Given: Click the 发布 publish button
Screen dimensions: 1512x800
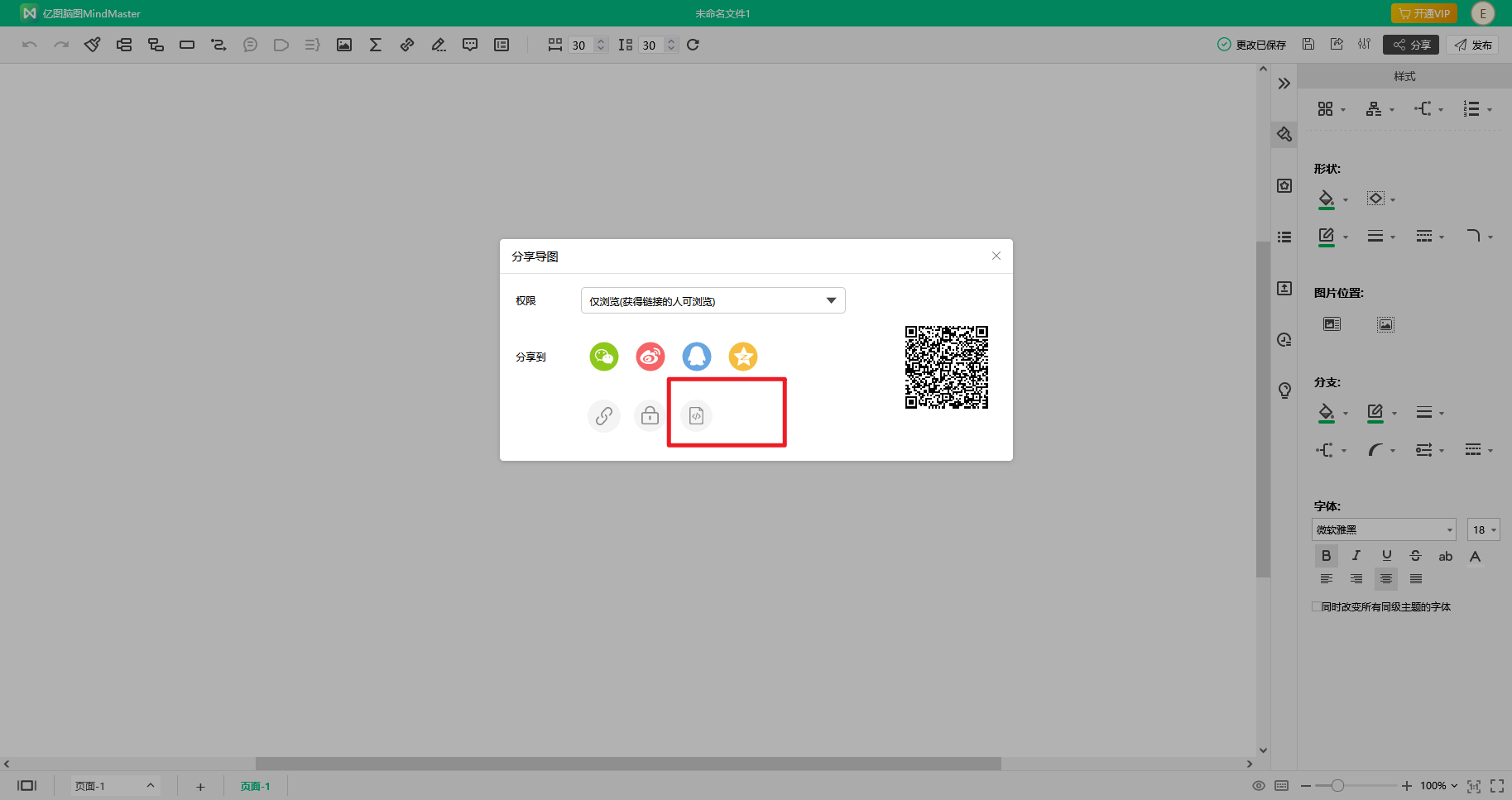Looking at the screenshot, I should pyautogui.click(x=1473, y=45).
